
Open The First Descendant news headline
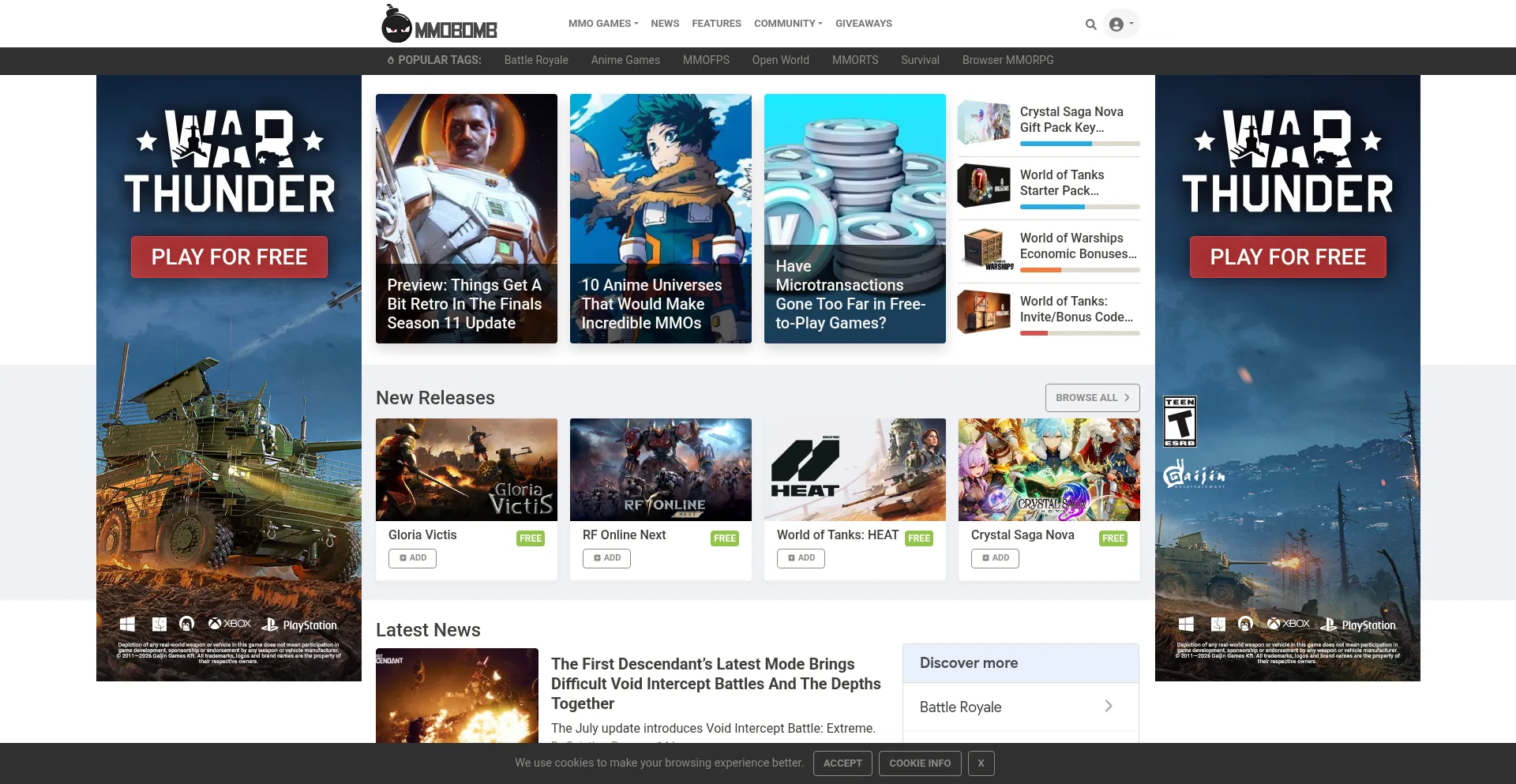coord(716,684)
